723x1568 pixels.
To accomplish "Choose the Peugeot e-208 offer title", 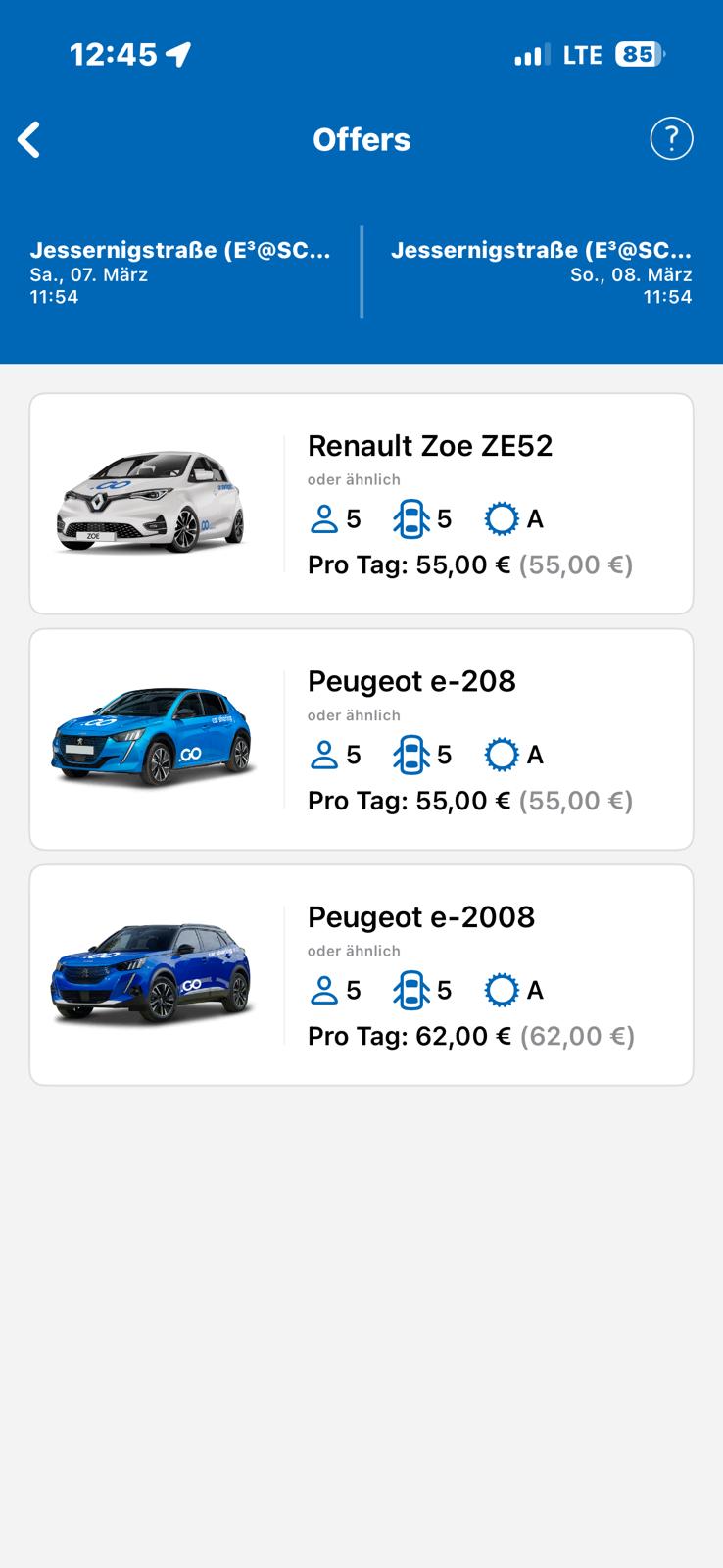I will coord(411,681).
